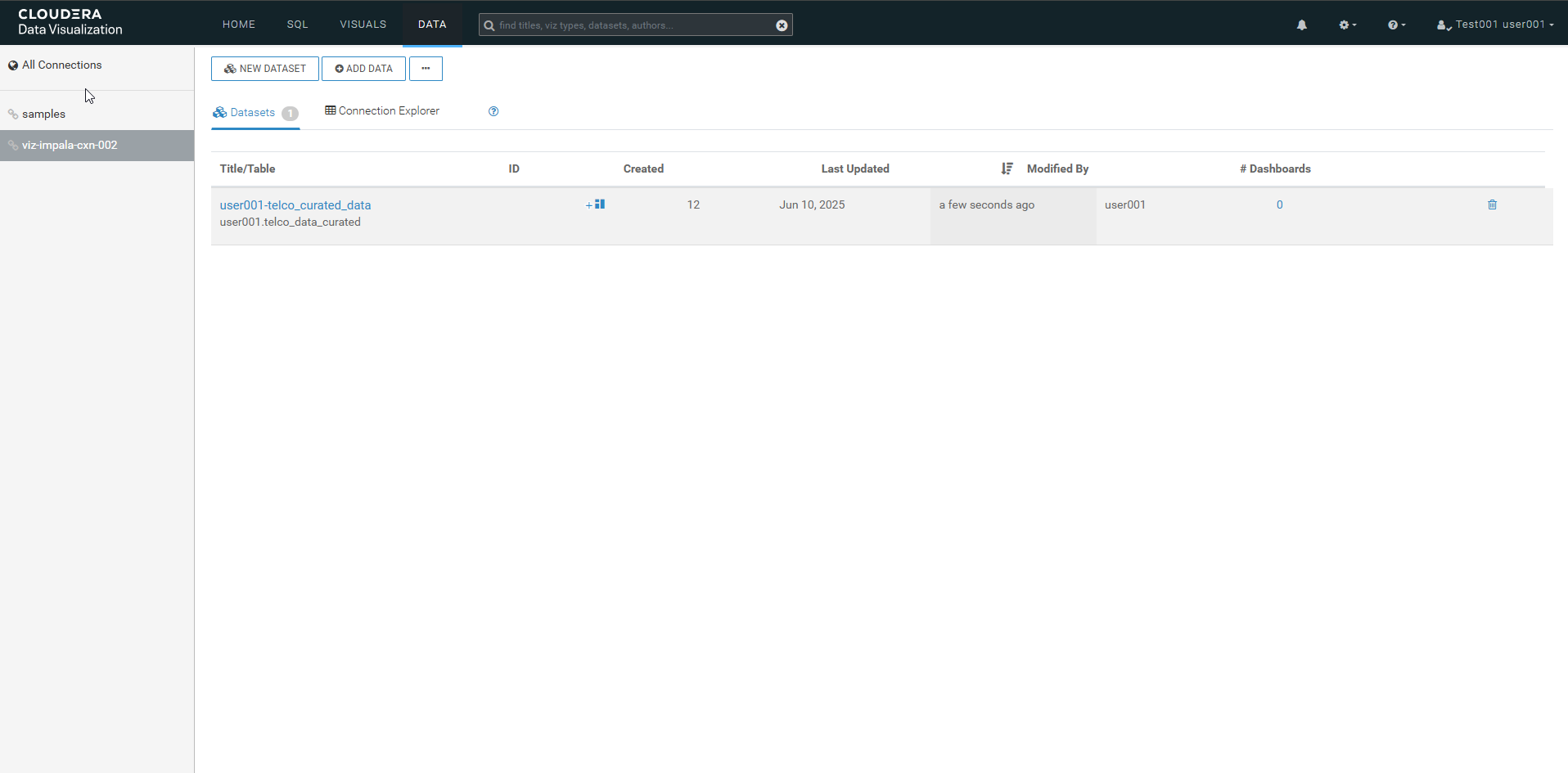
Task: Click the new dashboard icon for dataset
Action: click(x=595, y=204)
